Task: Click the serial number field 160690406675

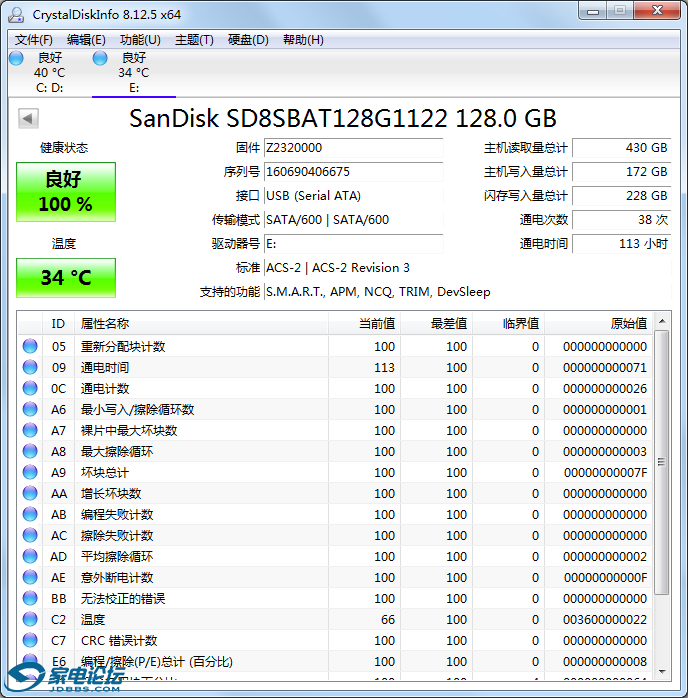Action: (x=353, y=172)
